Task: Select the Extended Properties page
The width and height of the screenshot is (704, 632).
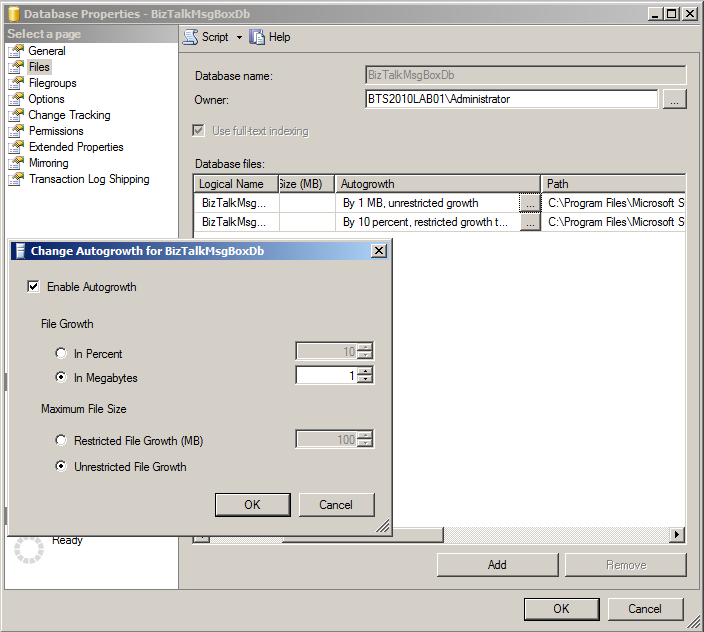Action: [x=76, y=147]
